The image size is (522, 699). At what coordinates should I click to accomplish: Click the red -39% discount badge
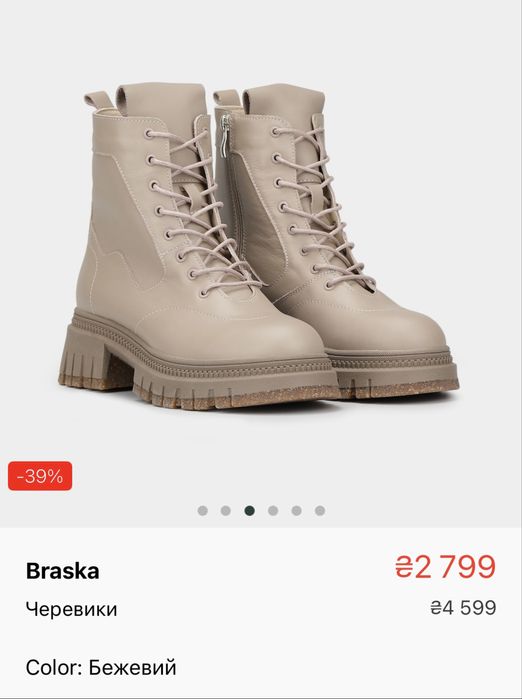[40, 476]
